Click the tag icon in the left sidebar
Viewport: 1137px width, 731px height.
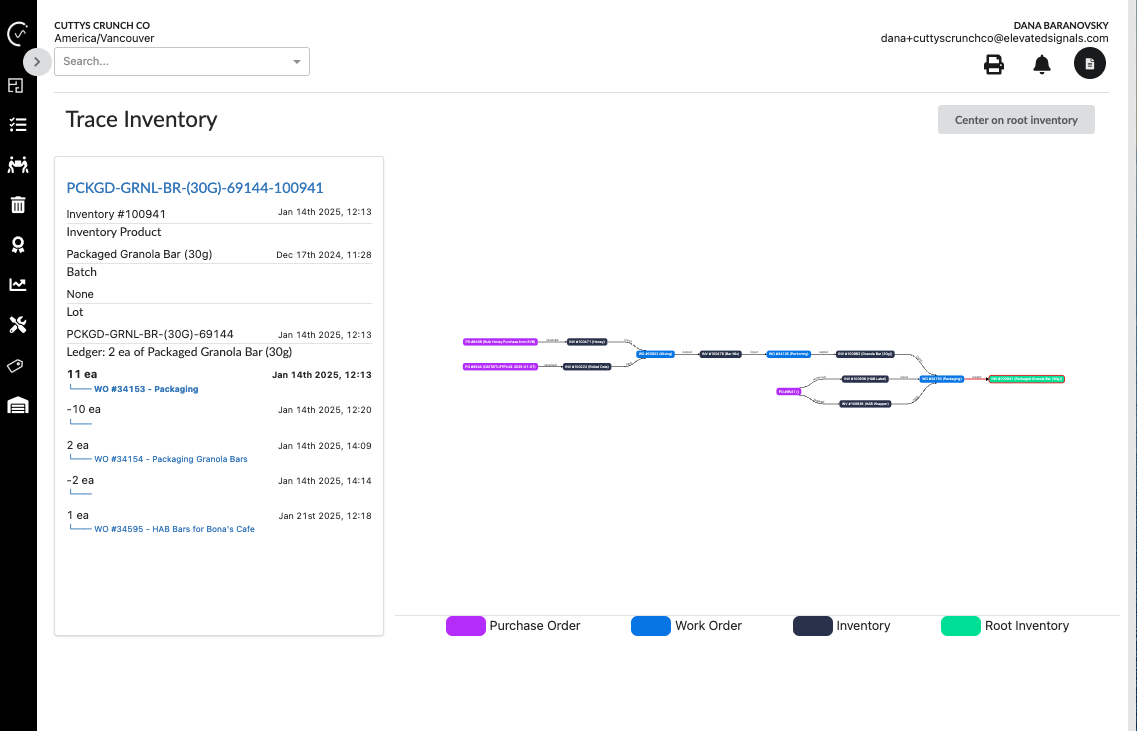click(x=17, y=365)
